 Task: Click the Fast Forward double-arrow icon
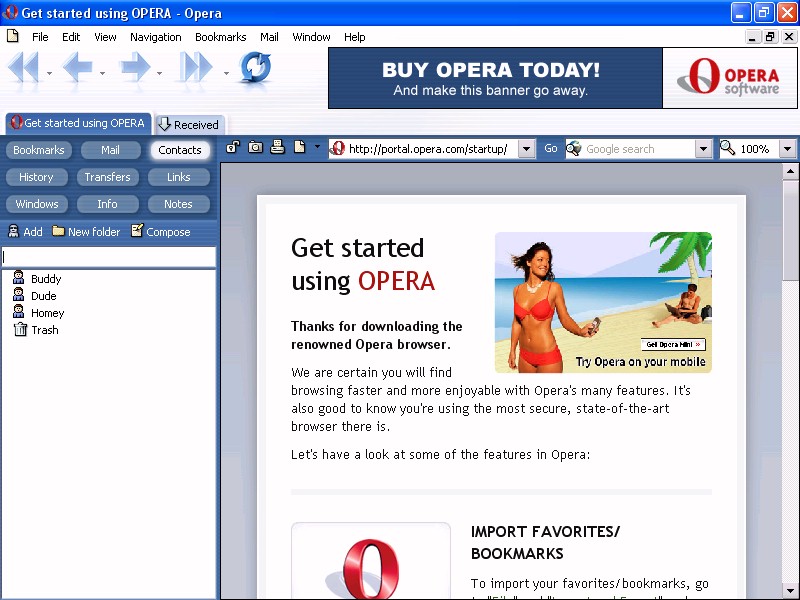(x=196, y=69)
